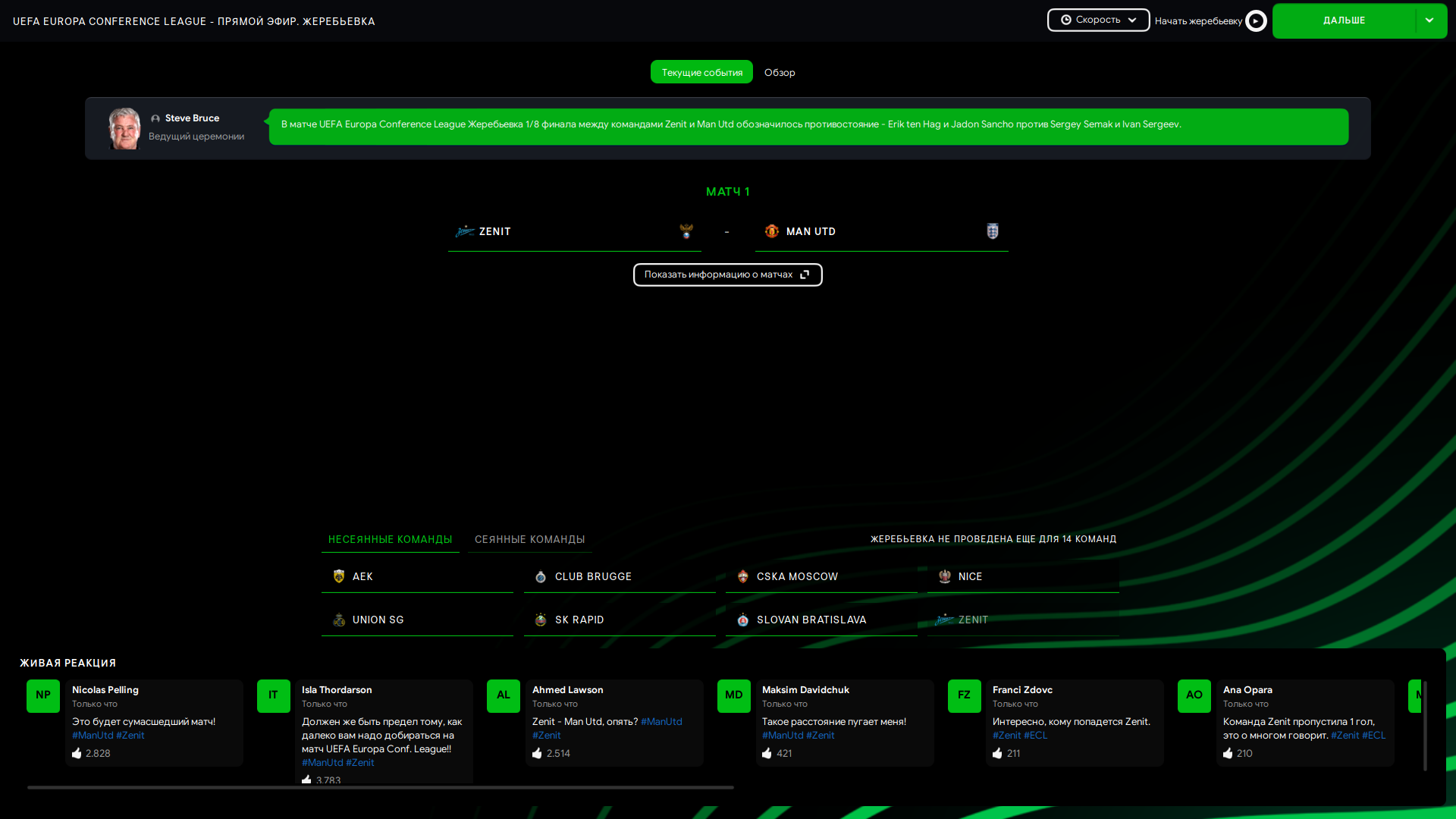Like Maksim Davidchuk's post thumbs-up
1456x819 pixels.
coord(767,753)
